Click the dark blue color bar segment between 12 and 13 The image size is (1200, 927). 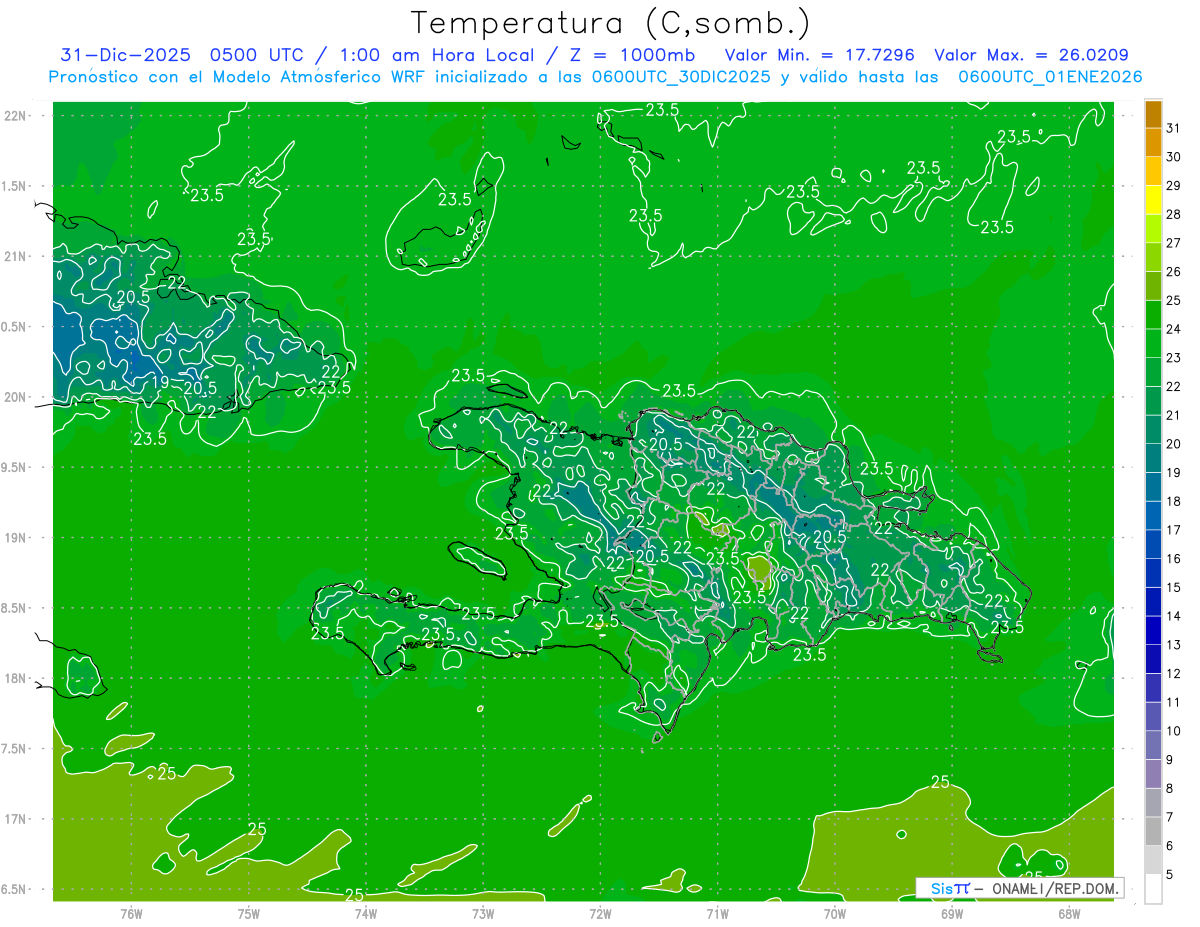tap(1153, 659)
